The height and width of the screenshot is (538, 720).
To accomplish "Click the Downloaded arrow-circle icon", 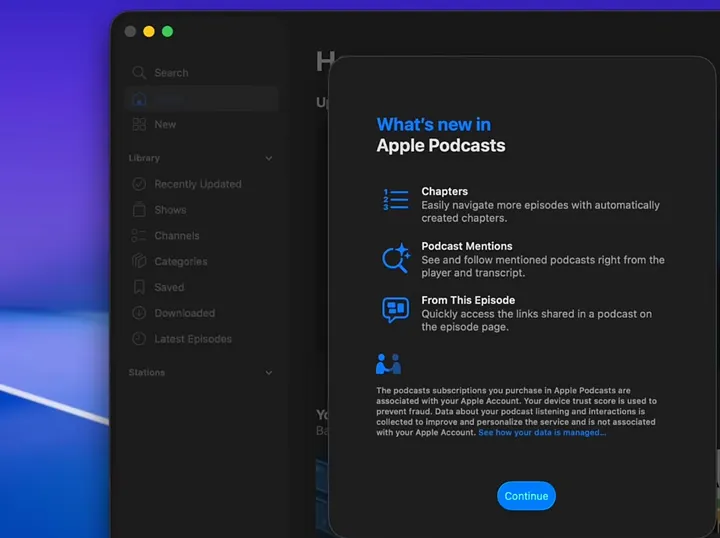I will [139, 313].
